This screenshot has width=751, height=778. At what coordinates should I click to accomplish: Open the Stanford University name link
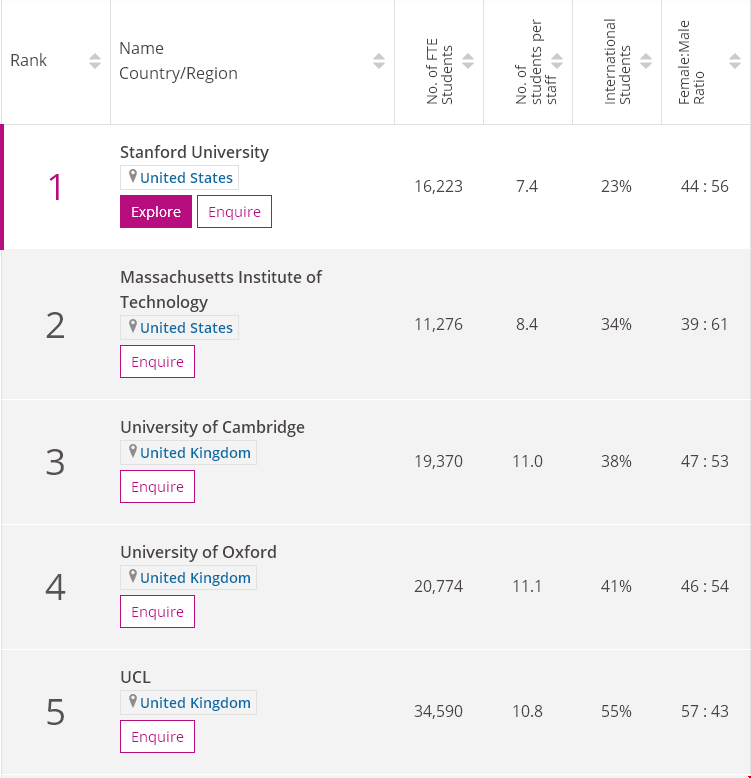194,152
